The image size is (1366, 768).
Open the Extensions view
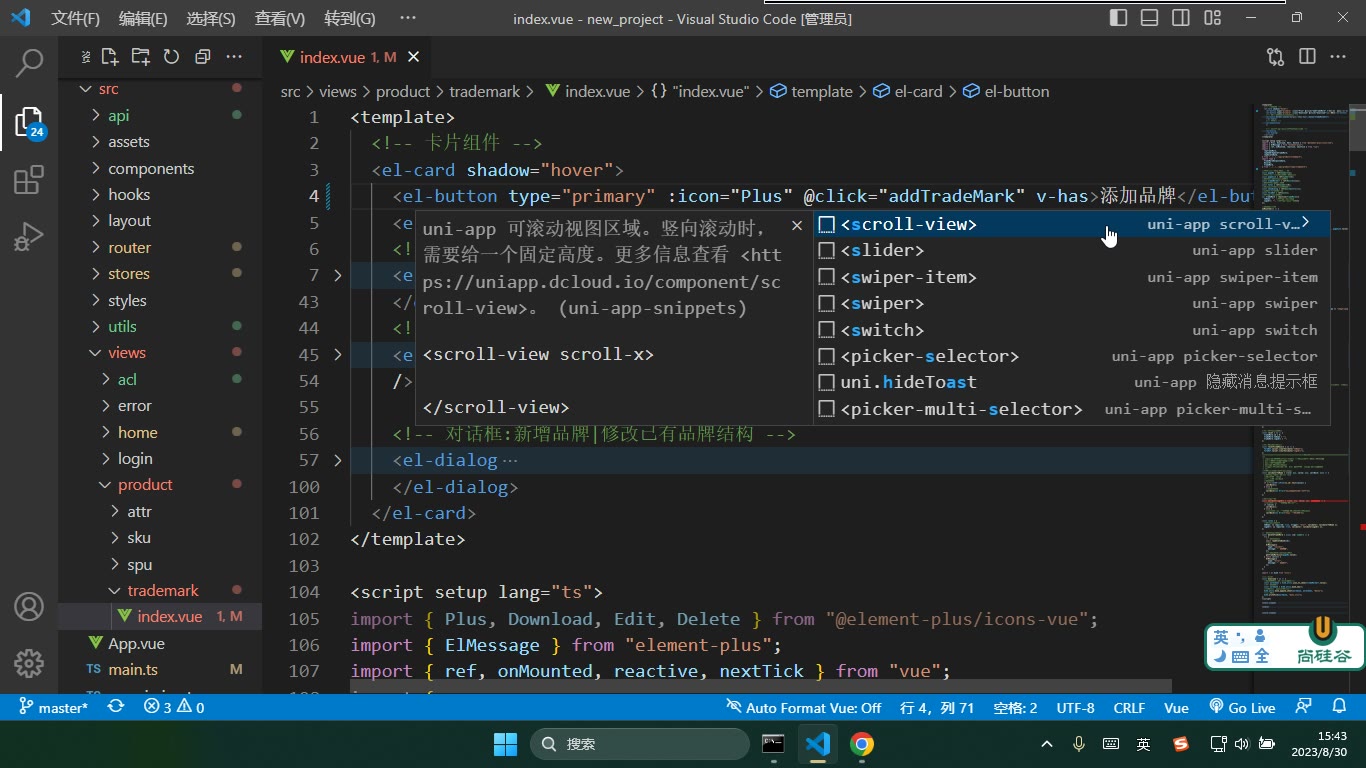point(29,180)
